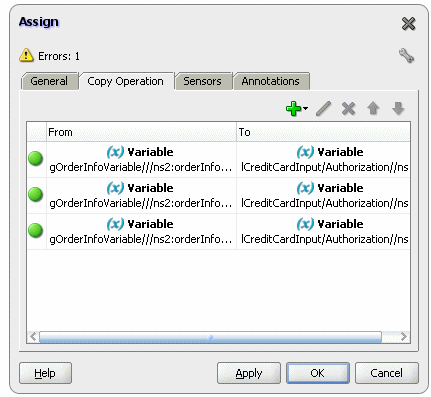
Task: Open the dropdown arrow beside the green plus
Action: [305, 108]
